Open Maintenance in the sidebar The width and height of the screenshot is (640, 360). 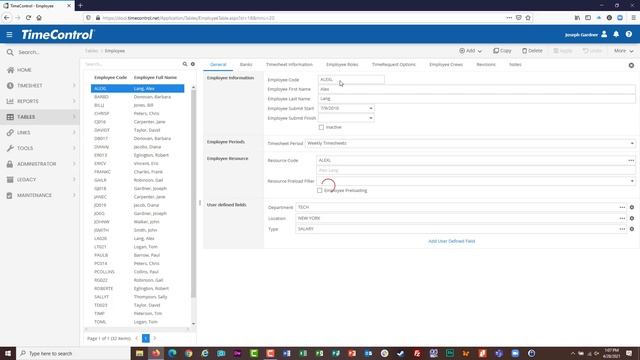click(x=40, y=195)
